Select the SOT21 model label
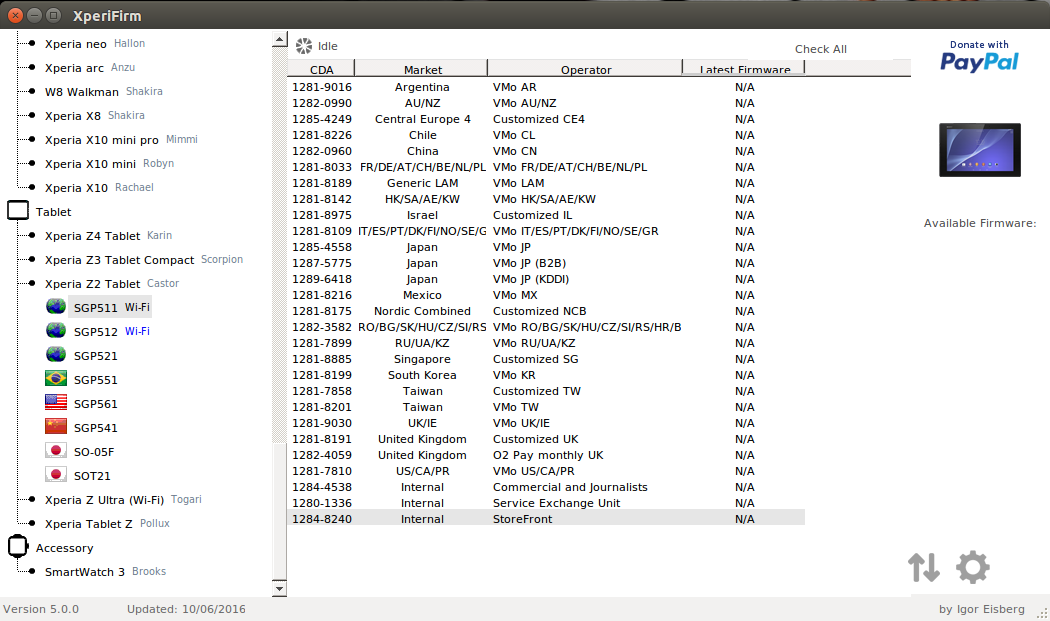The height and width of the screenshot is (621, 1050). (x=92, y=476)
